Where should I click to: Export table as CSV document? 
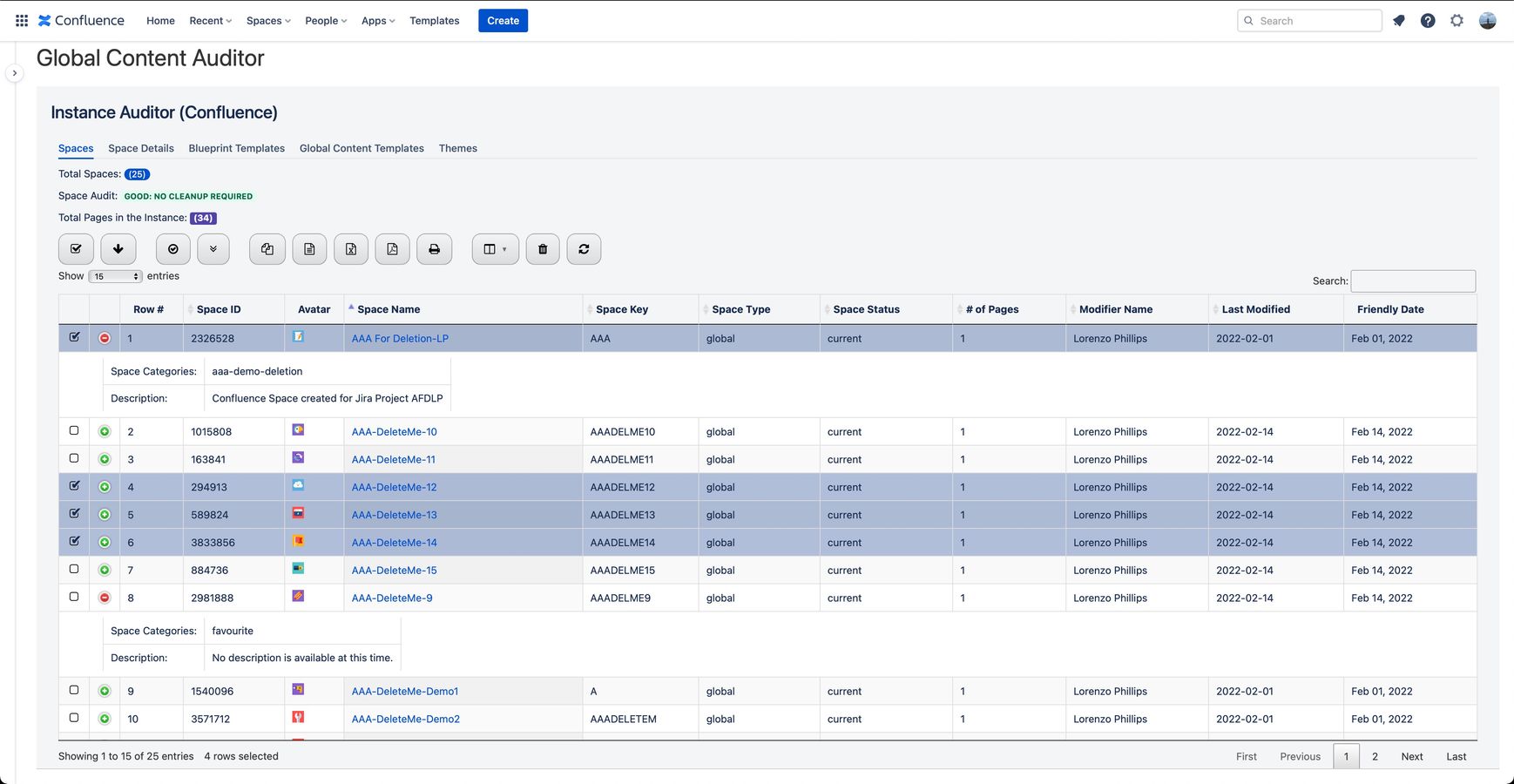pos(309,249)
